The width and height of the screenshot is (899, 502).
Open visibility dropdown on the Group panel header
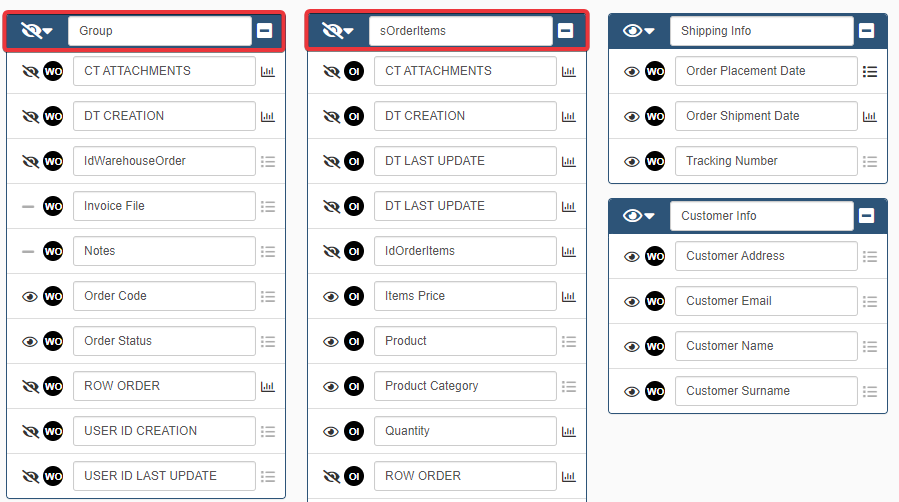point(37,31)
